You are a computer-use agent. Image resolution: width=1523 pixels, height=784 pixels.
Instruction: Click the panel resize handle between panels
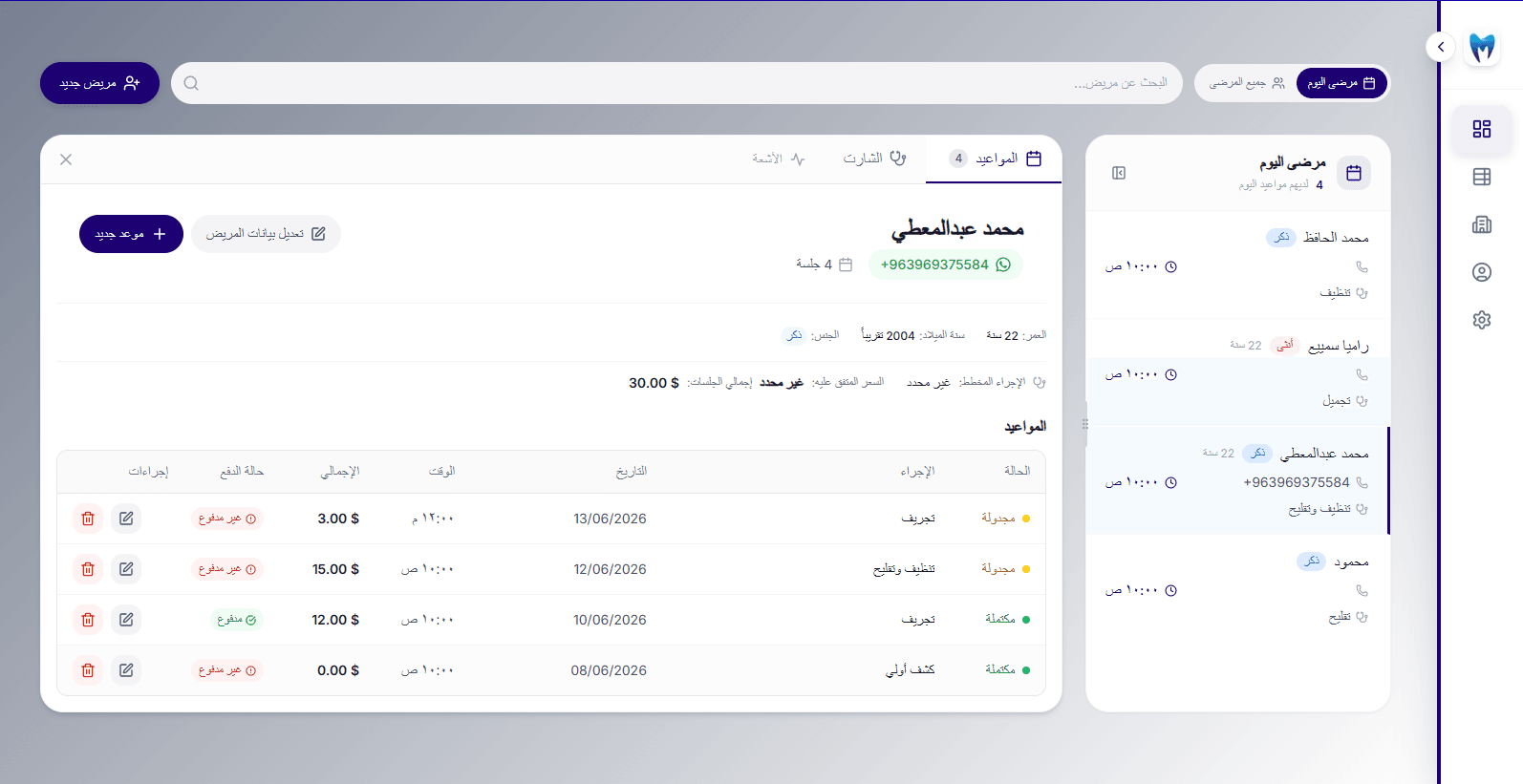[x=1084, y=424]
